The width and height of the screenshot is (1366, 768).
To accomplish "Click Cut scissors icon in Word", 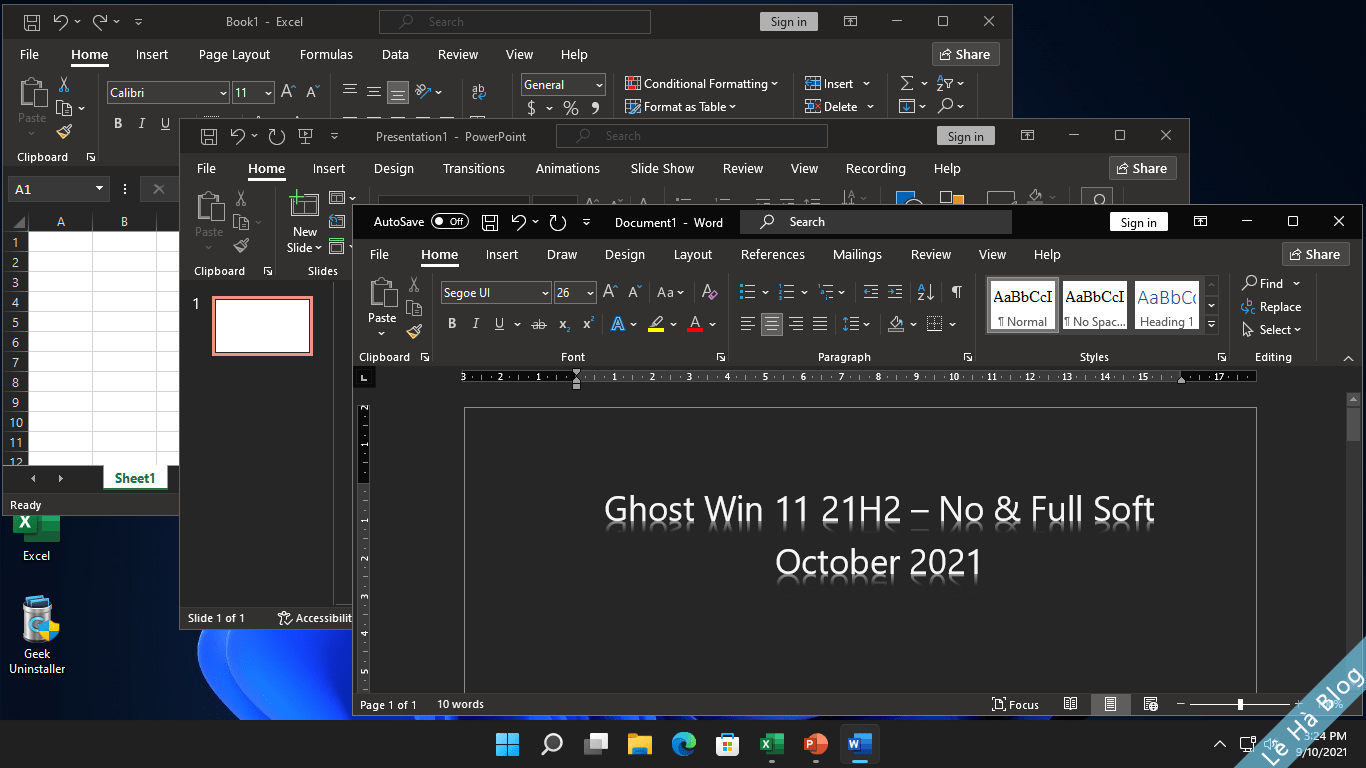I will click(x=414, y=285).
